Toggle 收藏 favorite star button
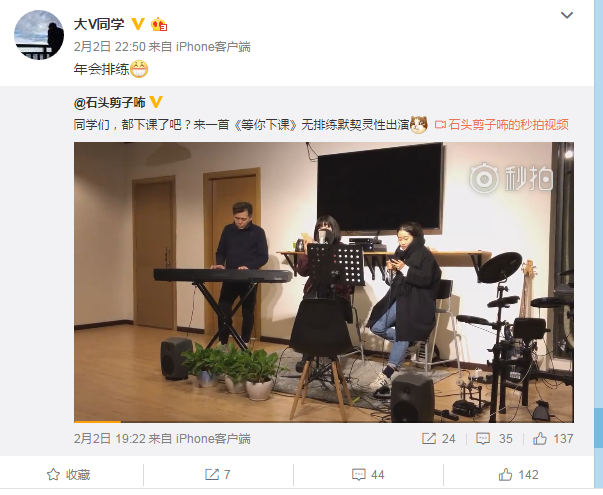603x495 pixels. click(x=68, y=475)
